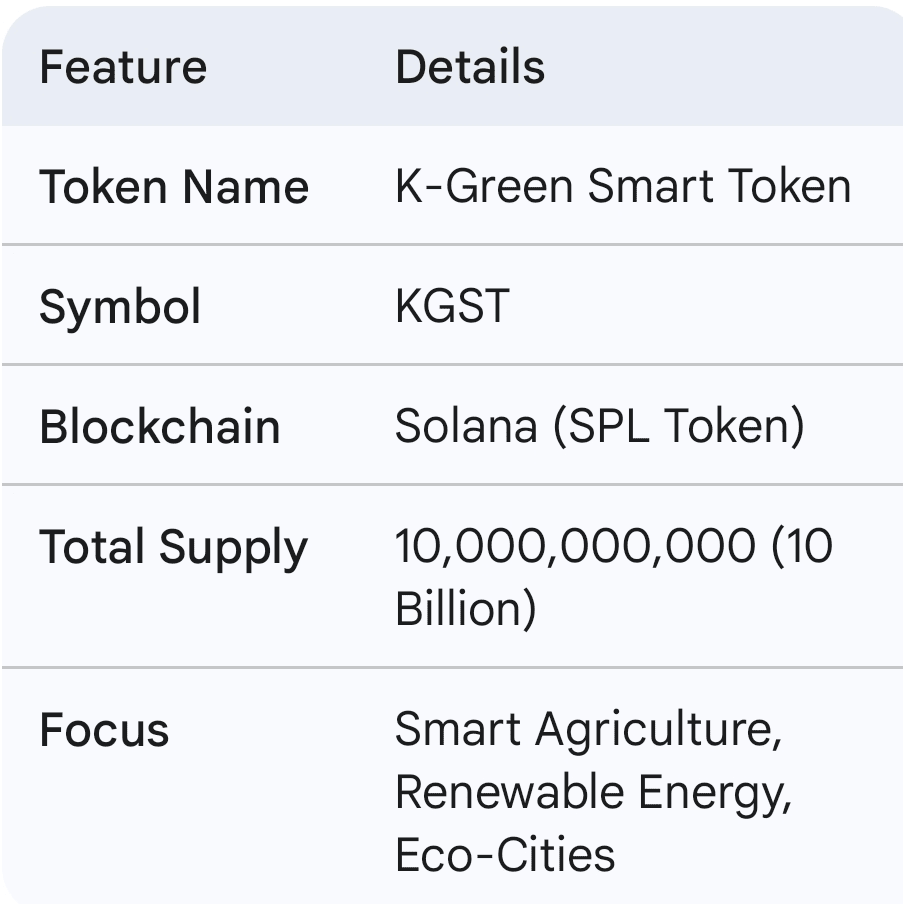Click the (10 text after supply number
Viewport: 903px width, 904px height.
tap(802, 546)
